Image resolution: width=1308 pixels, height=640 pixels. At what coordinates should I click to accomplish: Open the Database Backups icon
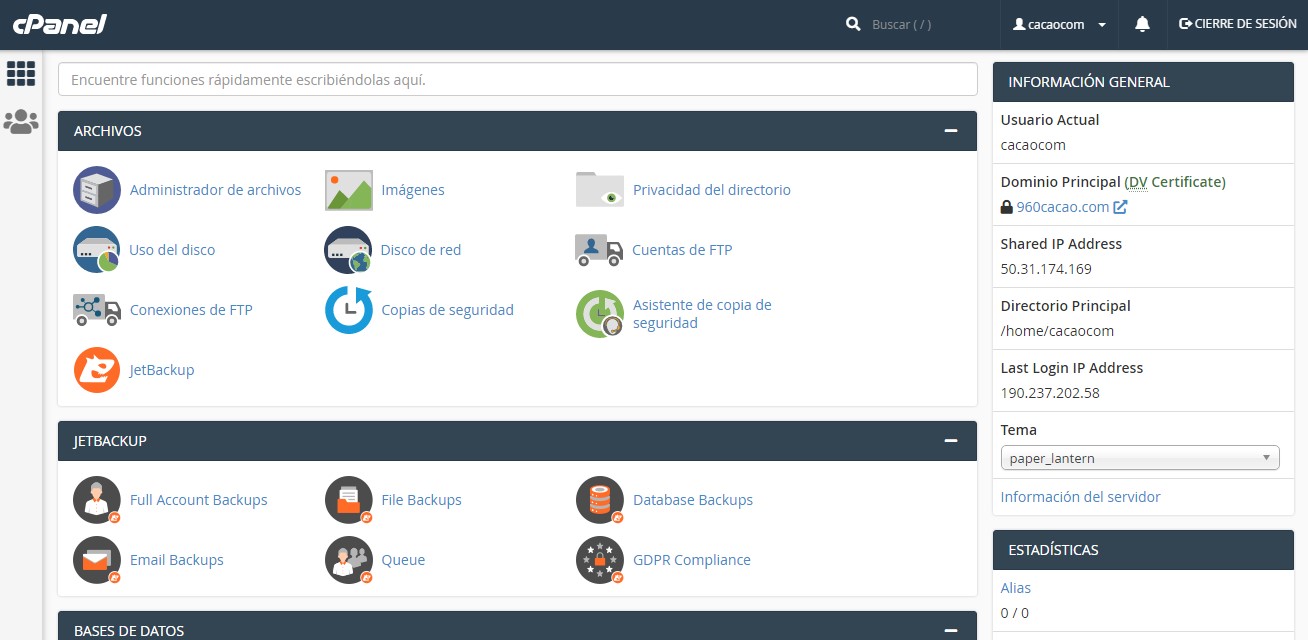(x=600, y=500)
